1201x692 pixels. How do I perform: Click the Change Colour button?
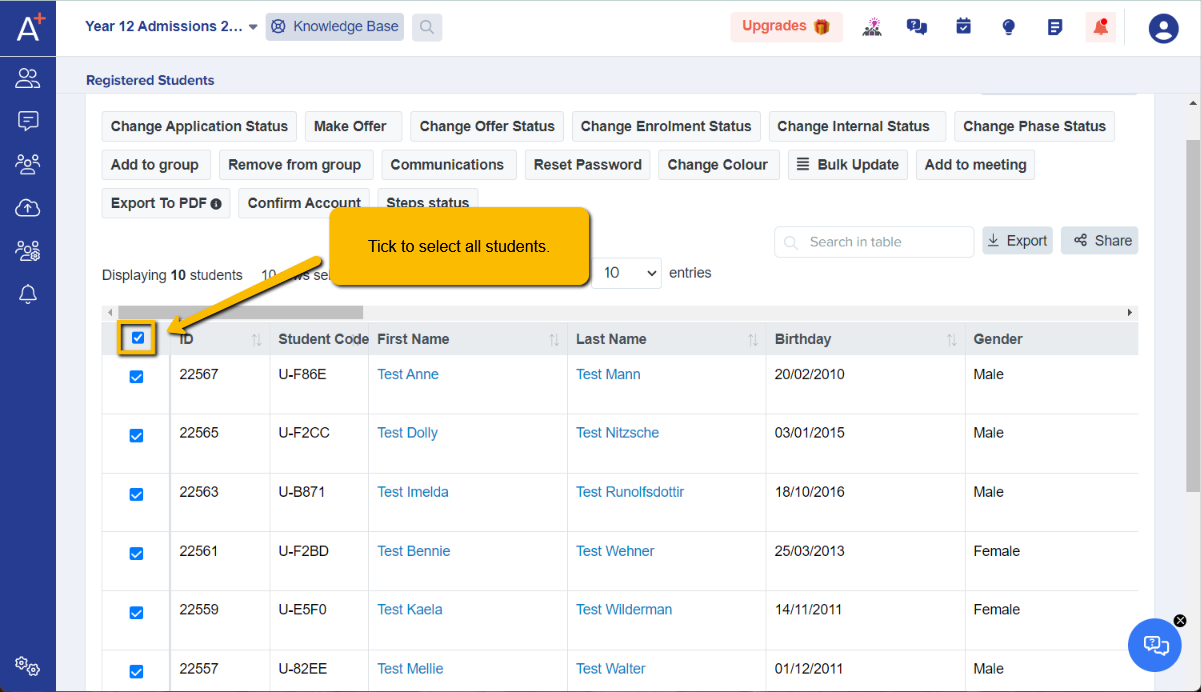coord(719,165)
